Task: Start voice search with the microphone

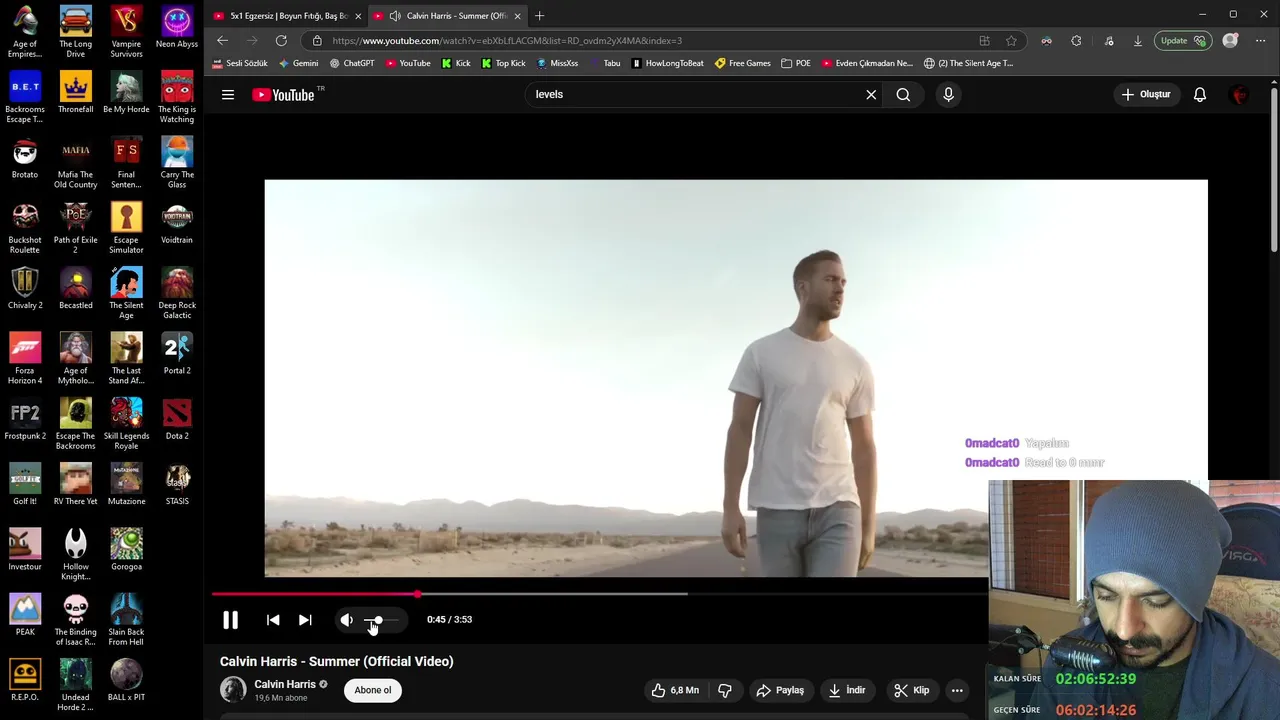Action: 948,95
